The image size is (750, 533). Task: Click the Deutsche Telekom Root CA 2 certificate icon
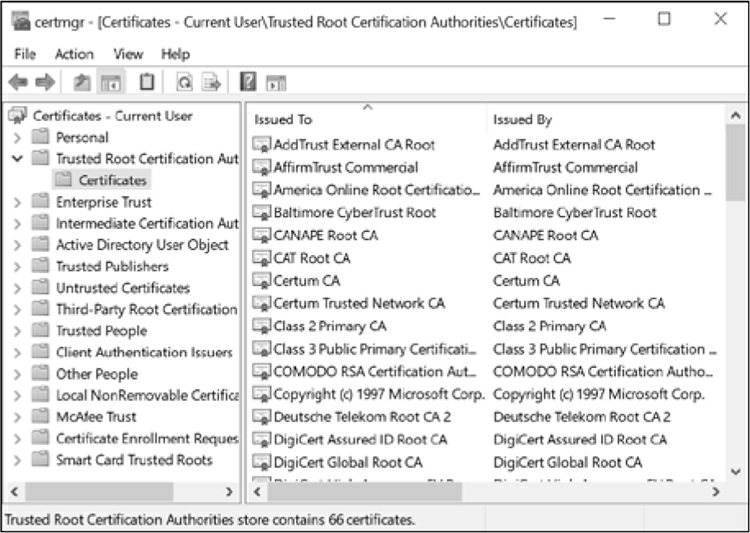click(x=262, y=417)
